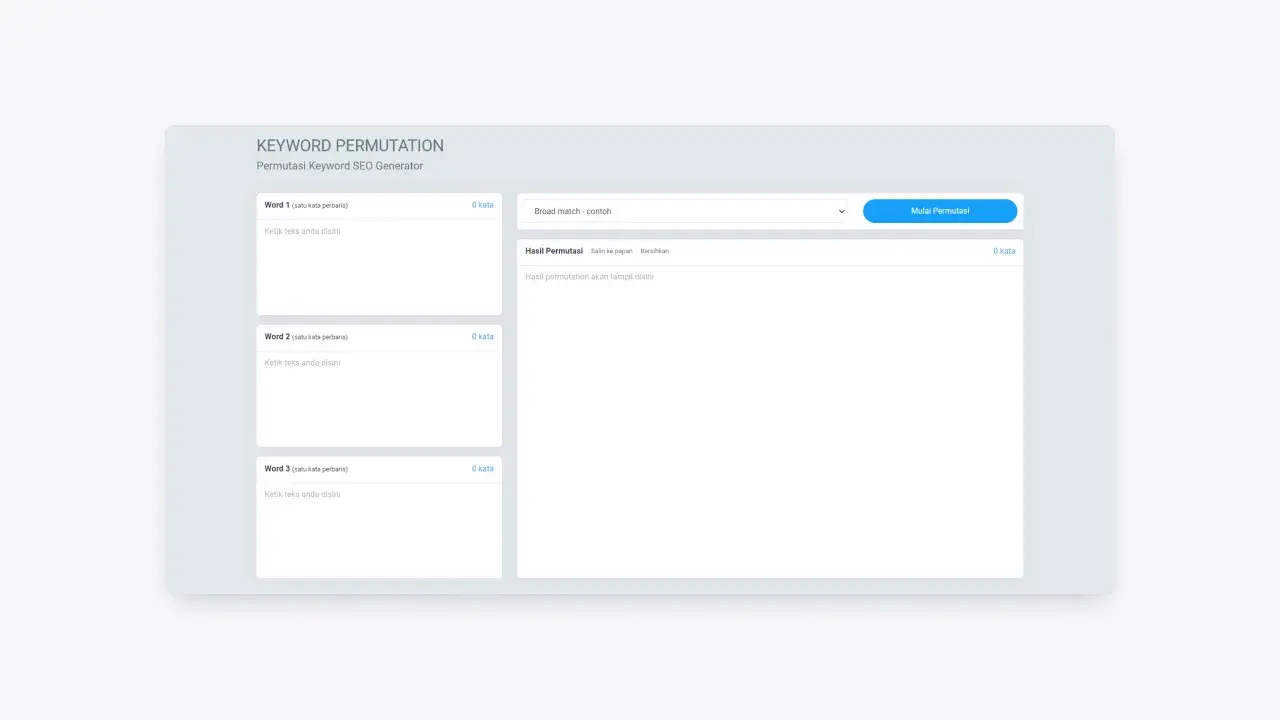Click the Permutasi Keyword SEO Generator subtitle
This screenshot has height=720, width=1280.
pyautogui.click(x=339, y=166)
